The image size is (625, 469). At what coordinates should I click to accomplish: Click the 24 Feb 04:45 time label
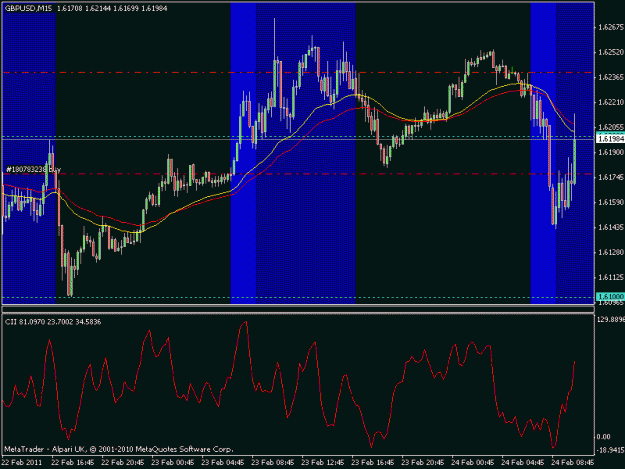point(522,463)
